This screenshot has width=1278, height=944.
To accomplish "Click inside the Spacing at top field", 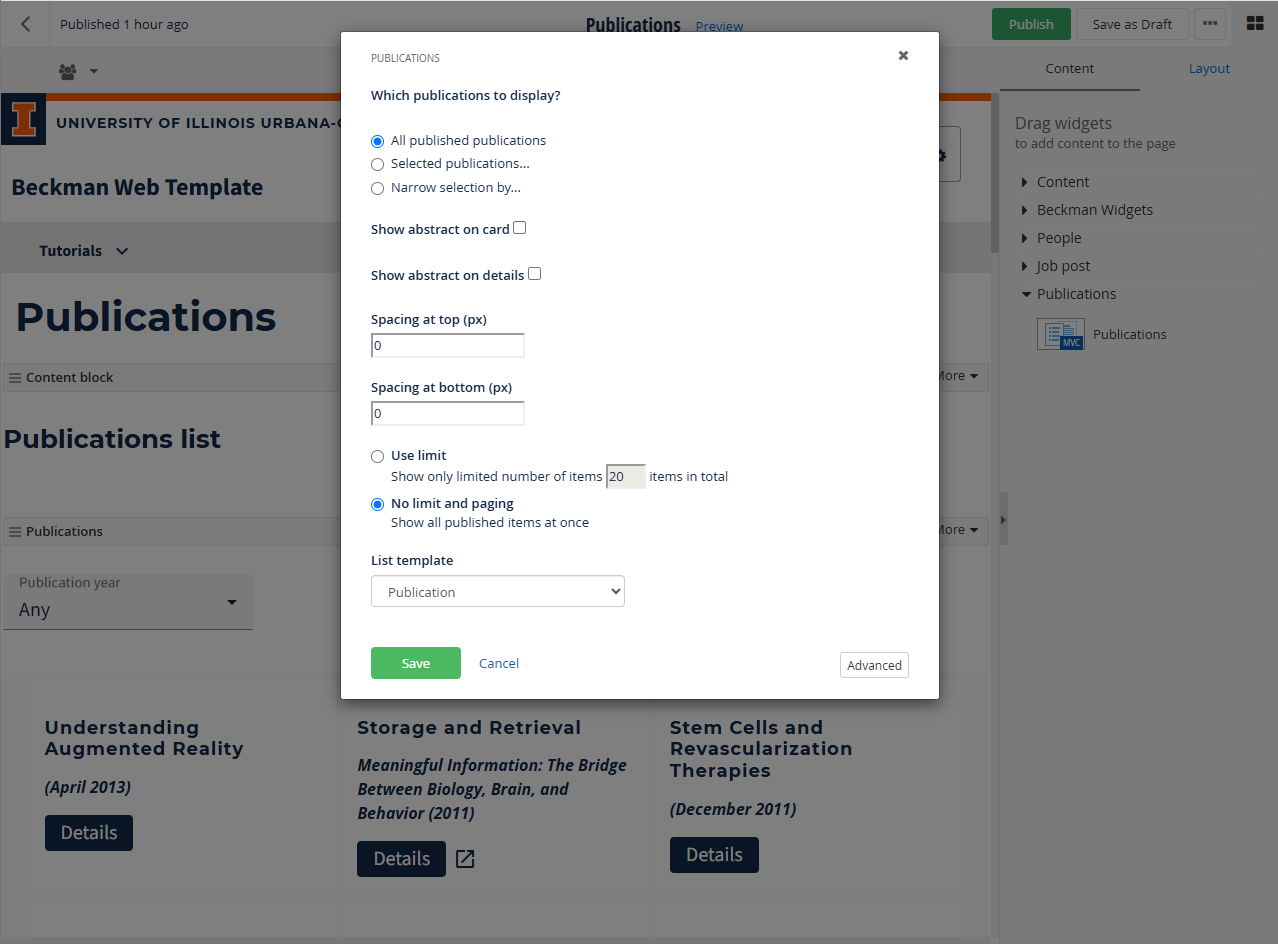I will click(x=447, y=345).
